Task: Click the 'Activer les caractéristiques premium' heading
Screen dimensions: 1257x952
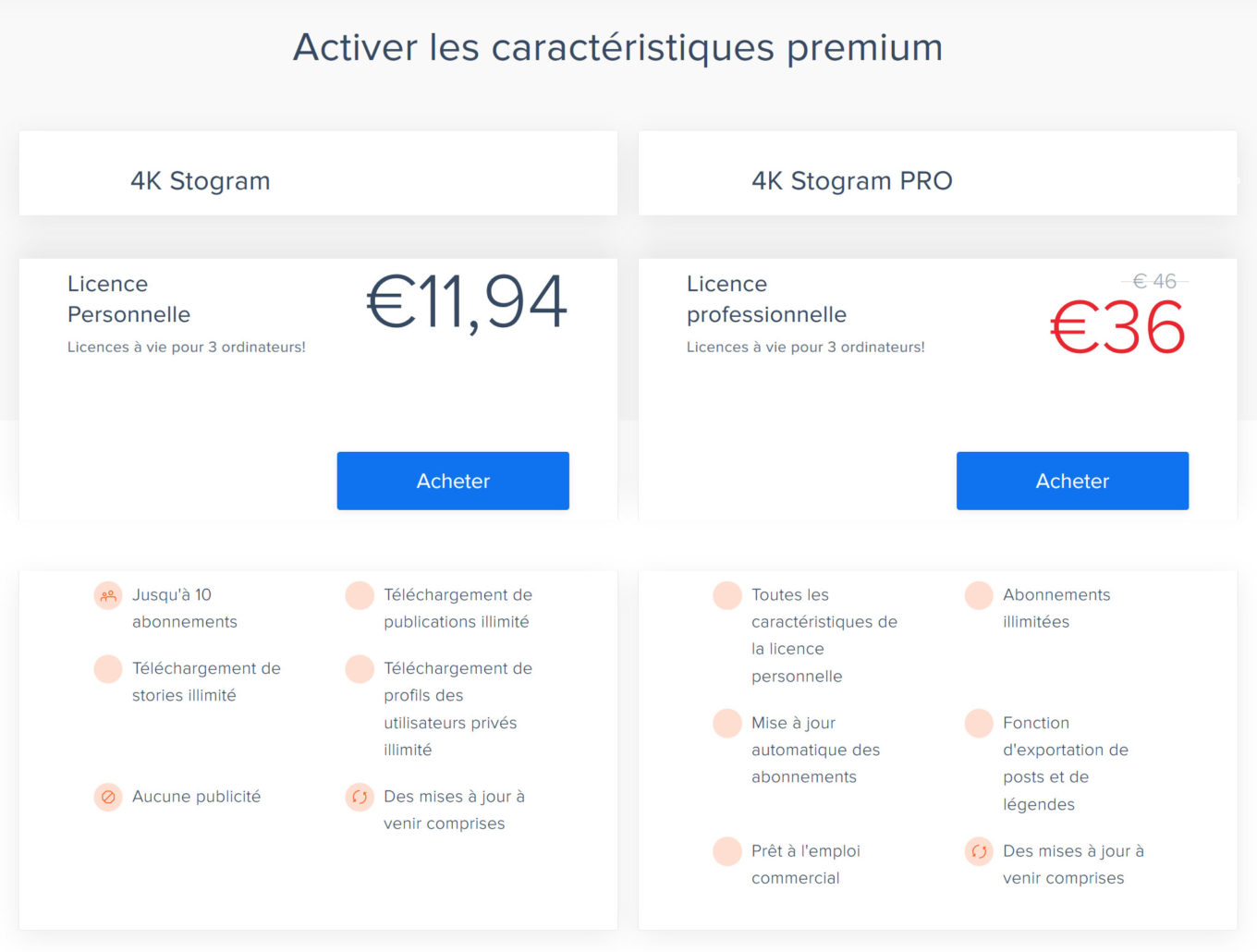Action: (617, 47)
